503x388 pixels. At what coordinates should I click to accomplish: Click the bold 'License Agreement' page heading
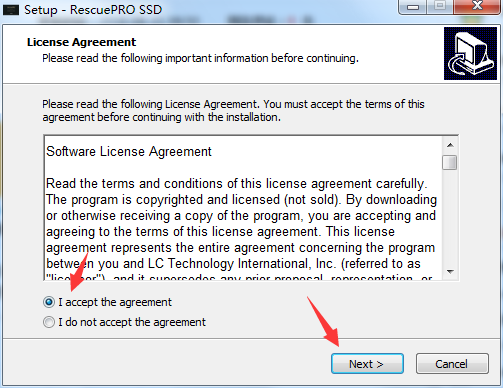pyautogui.click(x=81, y=42)
